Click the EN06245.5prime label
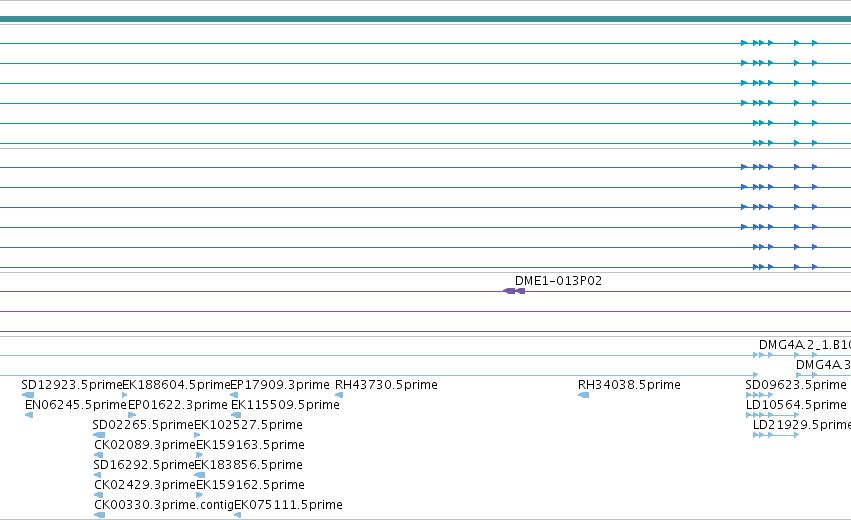The width and height of the screenshot is (851, 520). pyautogui.click(x=75, y=405)
